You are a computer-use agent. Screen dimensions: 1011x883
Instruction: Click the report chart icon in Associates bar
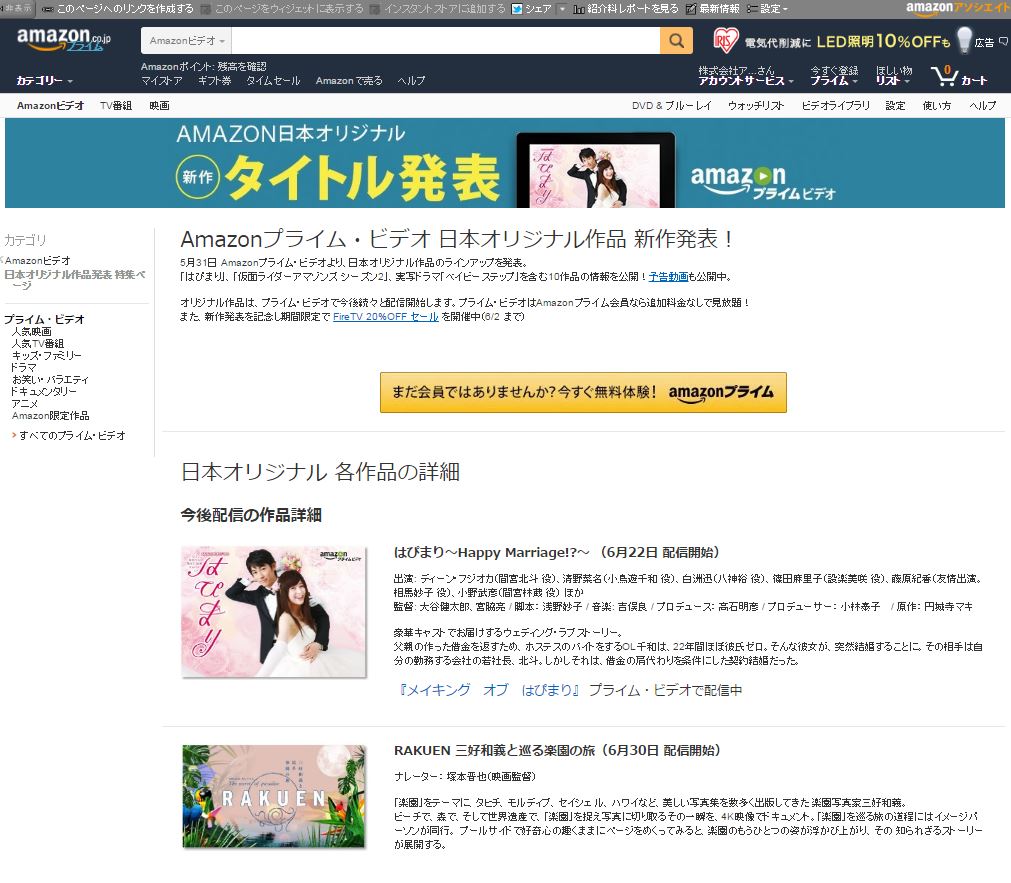(x=579, y=9)
